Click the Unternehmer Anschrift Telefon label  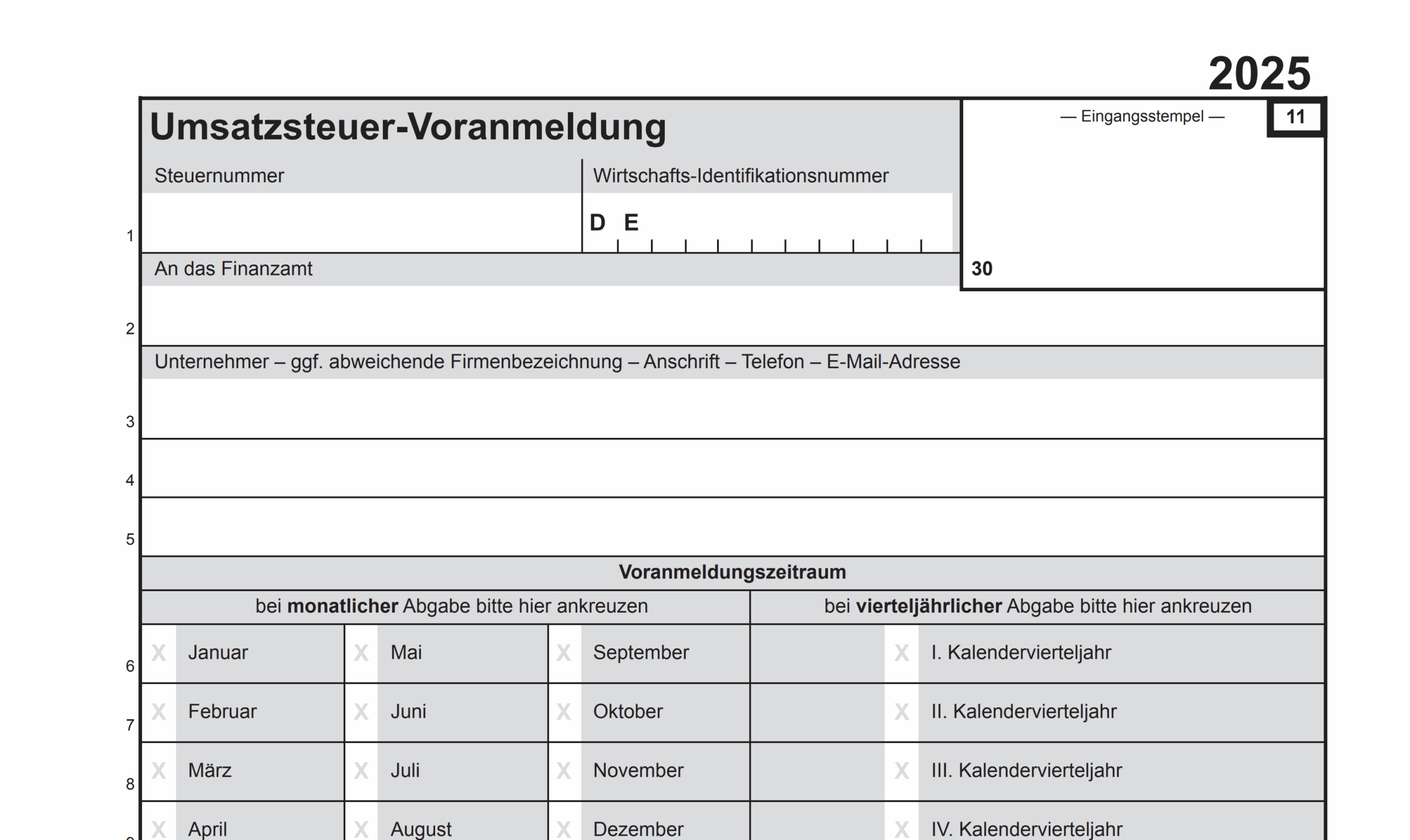pyautogui.click(x=557, y=362)
